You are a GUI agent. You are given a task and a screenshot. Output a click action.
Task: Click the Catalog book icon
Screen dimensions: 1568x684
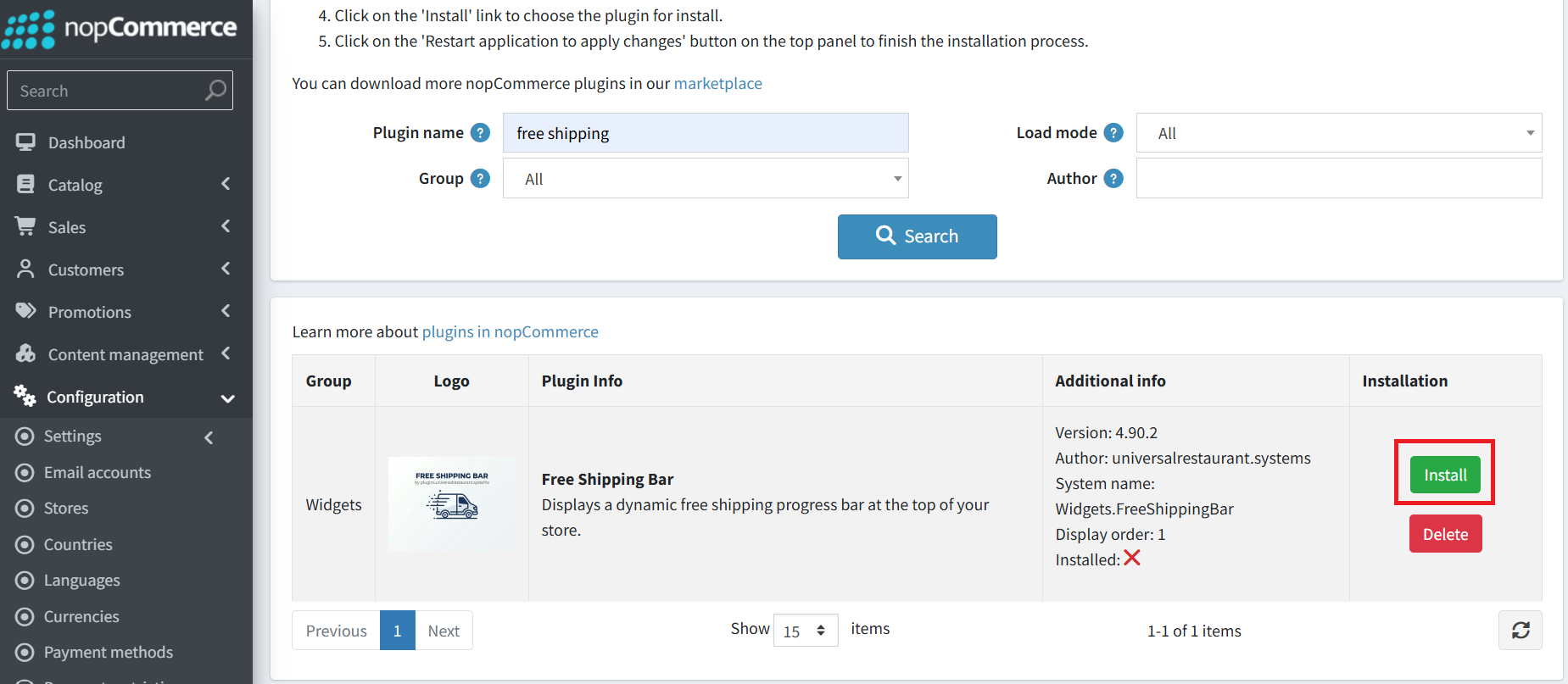click(x=25, y=184)
